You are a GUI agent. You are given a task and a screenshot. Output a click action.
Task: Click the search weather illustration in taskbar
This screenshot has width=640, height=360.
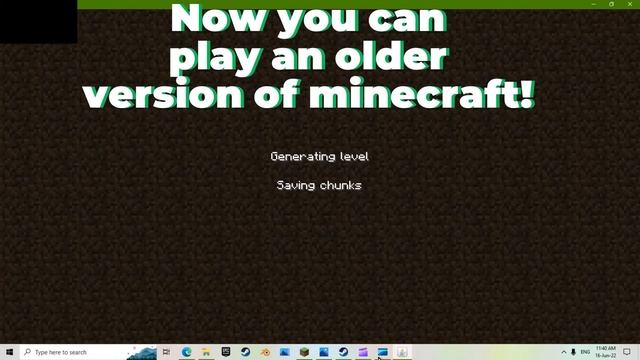click(142, 353)
